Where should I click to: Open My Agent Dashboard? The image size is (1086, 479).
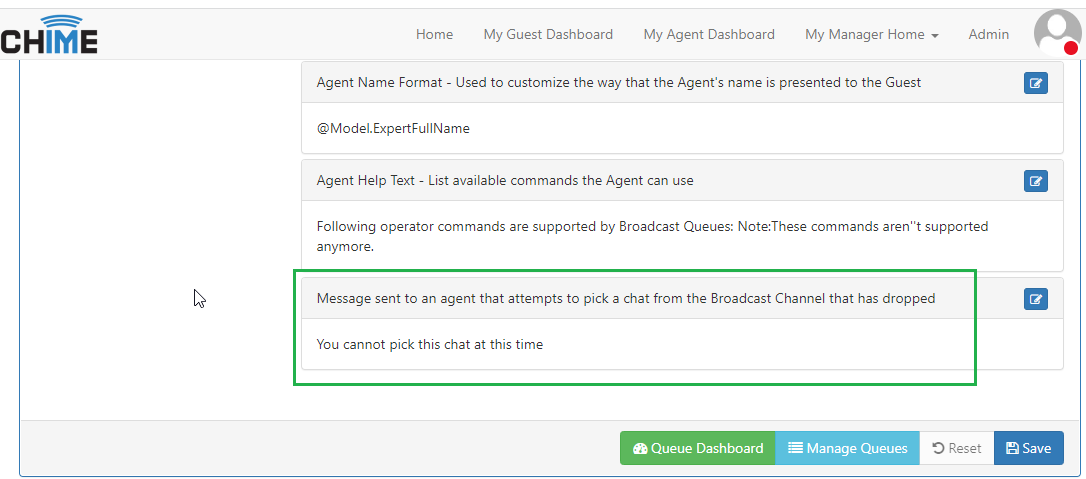[x=709, y=34]
